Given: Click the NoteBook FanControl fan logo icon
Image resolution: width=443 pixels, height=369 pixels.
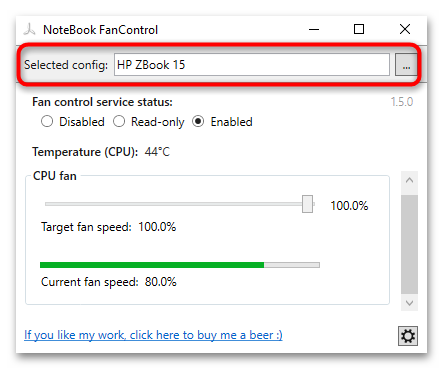Looking at the screenshot, I should coord(29,29).
